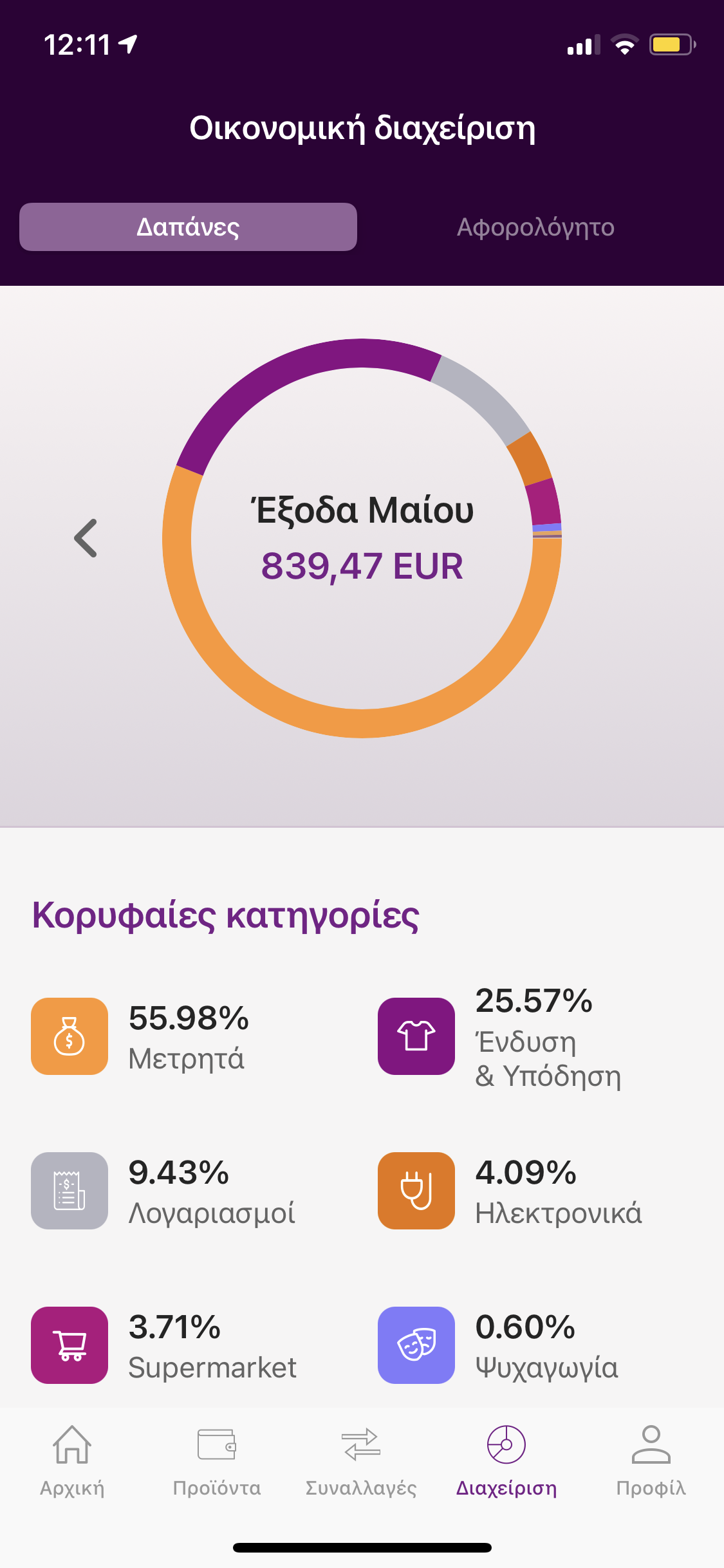This screenshot has height=1568, width=724.
Task: Tap the purple clothing t-shirt icon
Action: point(416,1036)
